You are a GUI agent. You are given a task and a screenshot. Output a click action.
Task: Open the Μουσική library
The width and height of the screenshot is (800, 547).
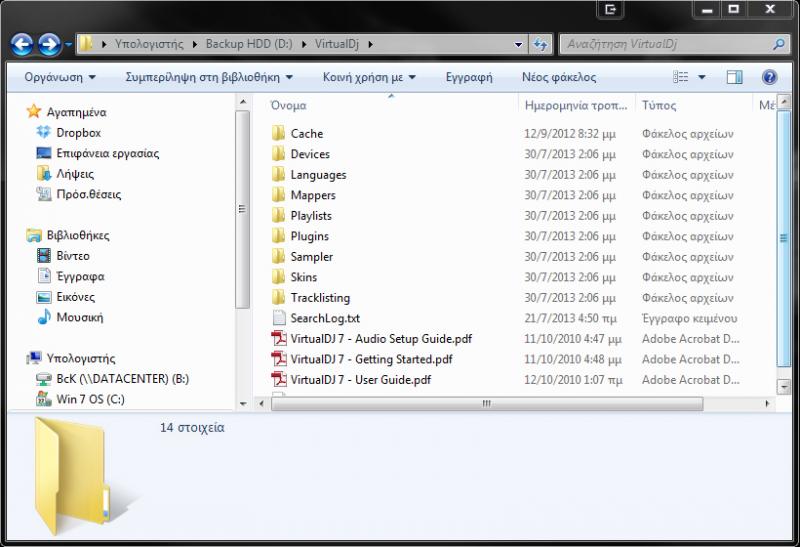[x=70, y=317]
